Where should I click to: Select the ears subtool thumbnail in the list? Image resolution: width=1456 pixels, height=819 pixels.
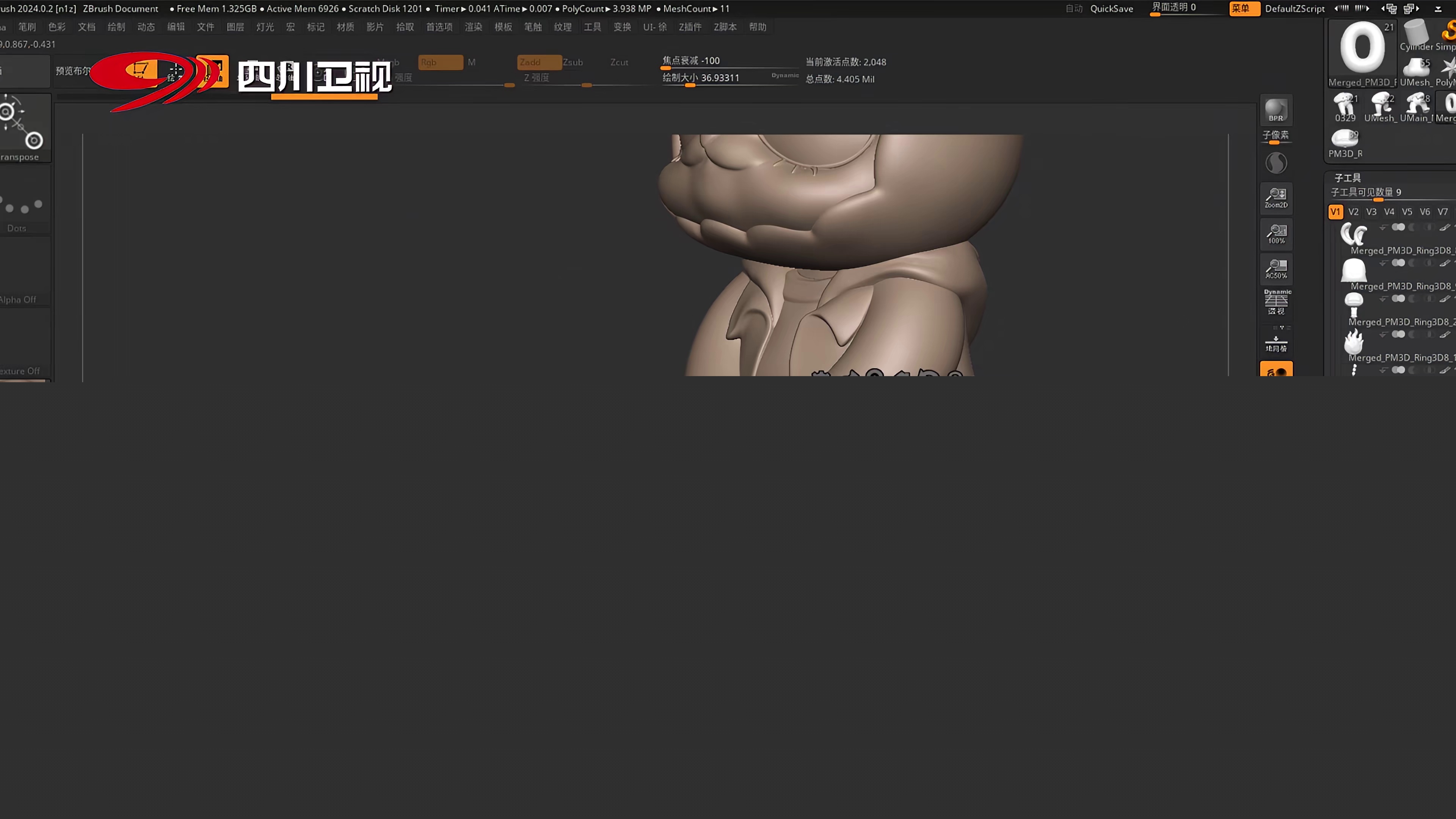(x=1354, y=234)
